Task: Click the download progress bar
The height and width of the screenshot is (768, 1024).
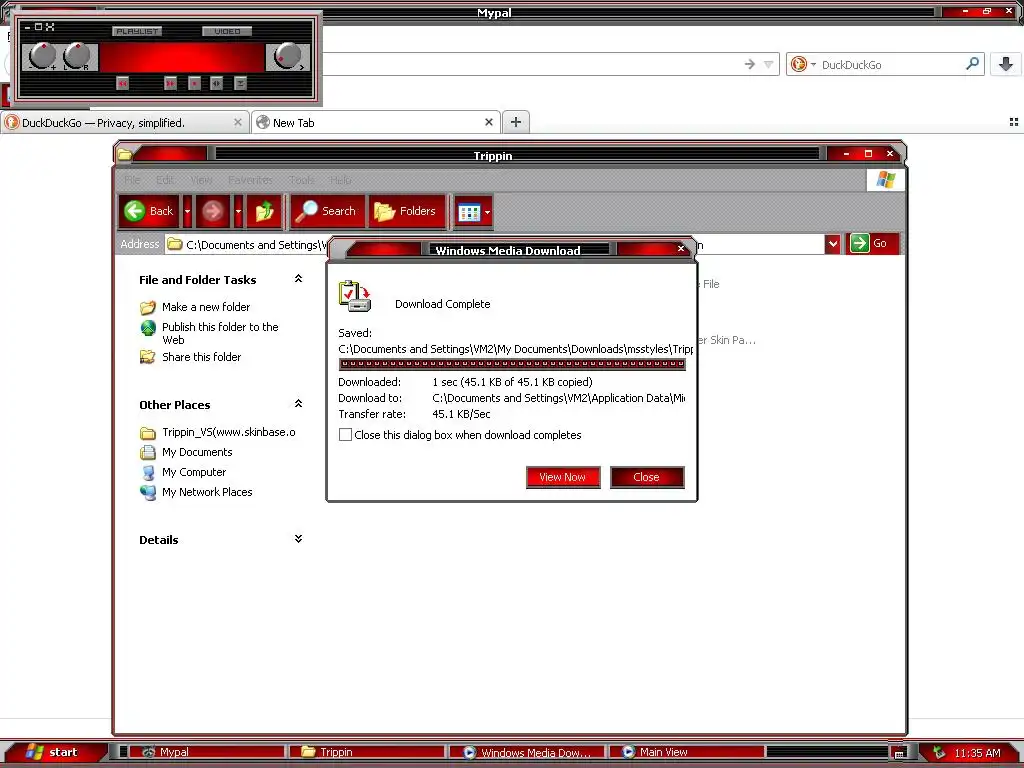Action: [512, 364]
